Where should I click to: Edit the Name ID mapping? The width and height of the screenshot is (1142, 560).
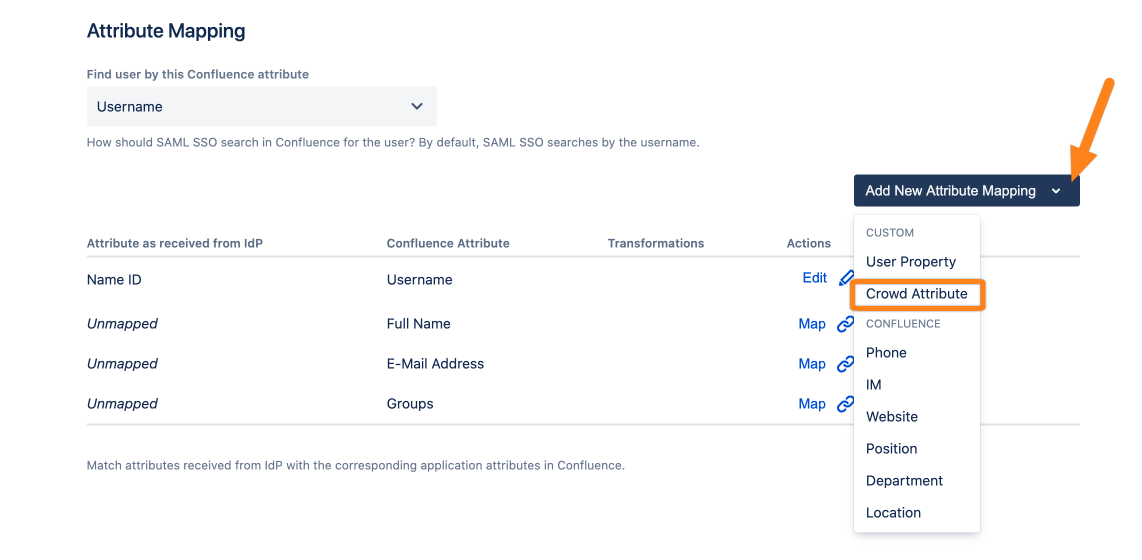814,278
